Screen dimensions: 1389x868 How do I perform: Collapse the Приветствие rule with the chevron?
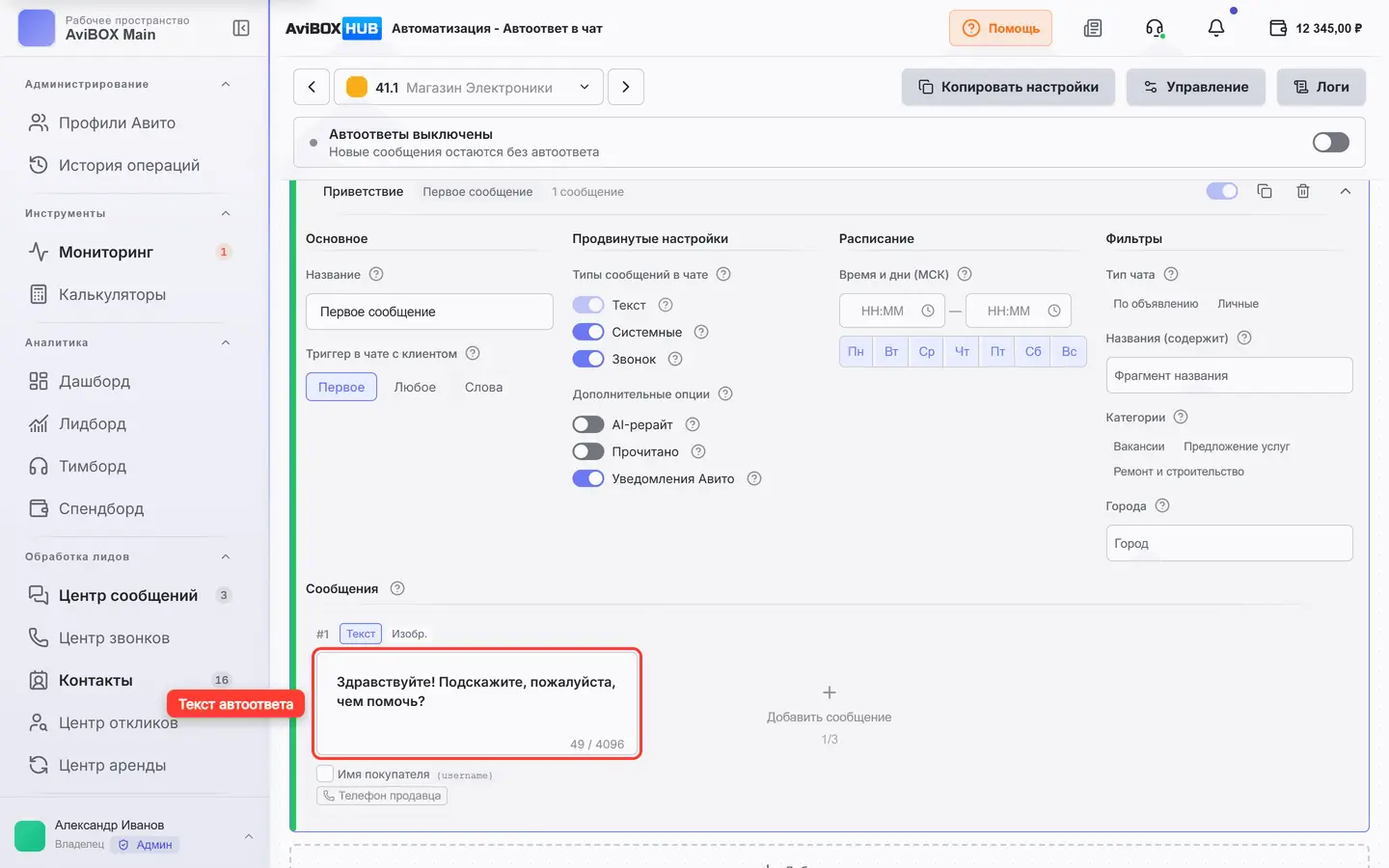tap(1346, 191)
